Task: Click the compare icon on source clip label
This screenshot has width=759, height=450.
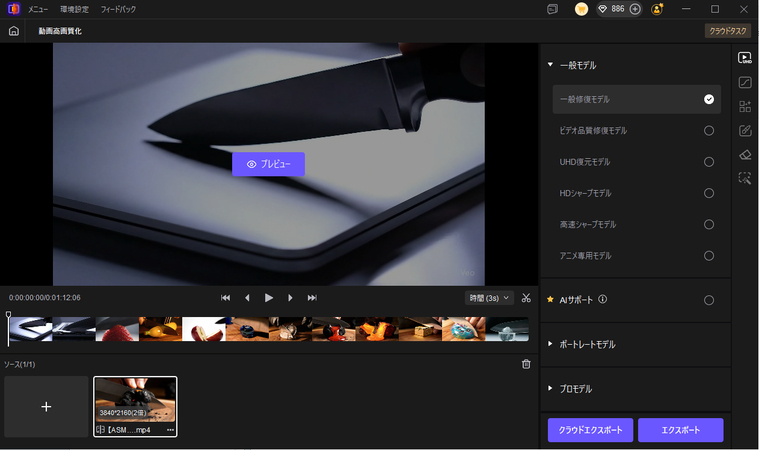Action: pyautogui.click(x=101, y=430)
